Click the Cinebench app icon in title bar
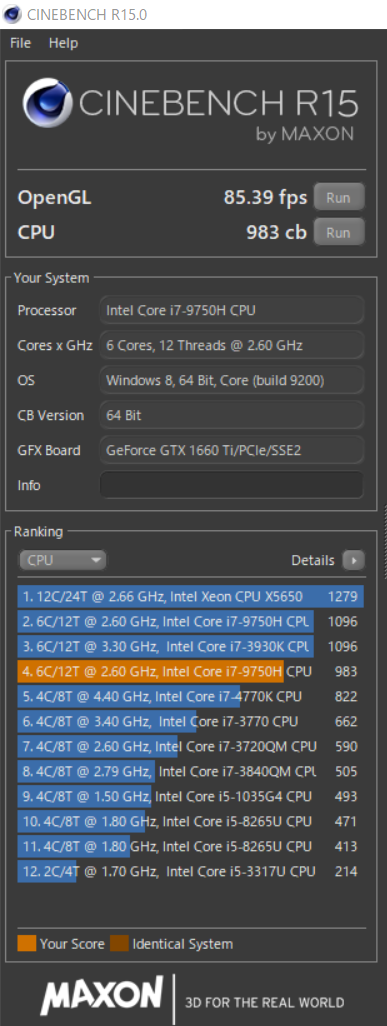The width and height of the screenshot is (387, 1026). [12, 14]
